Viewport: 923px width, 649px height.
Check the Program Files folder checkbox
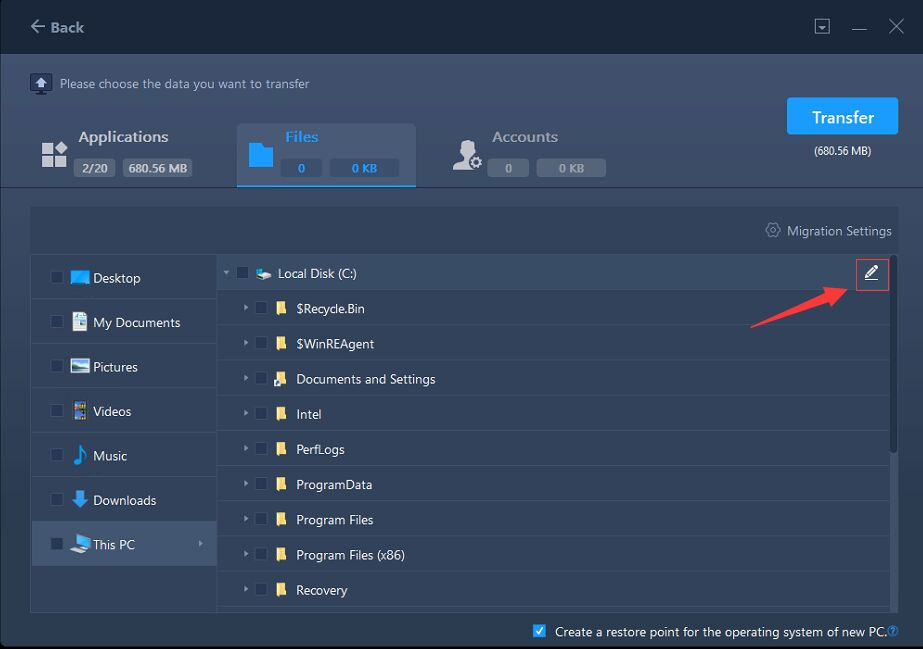coord(261,519)
